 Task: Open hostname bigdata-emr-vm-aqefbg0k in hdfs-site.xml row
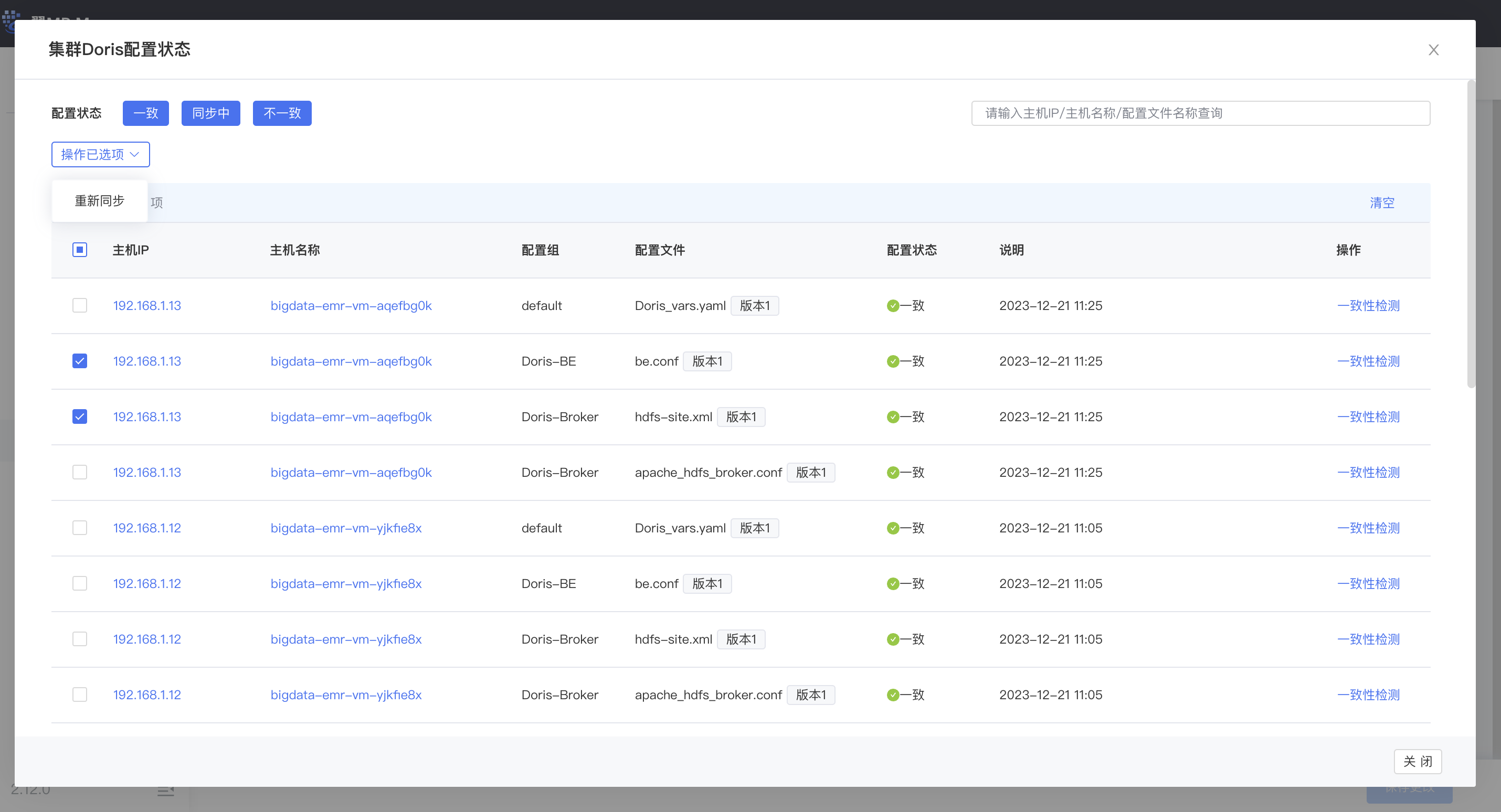(351, 417)
